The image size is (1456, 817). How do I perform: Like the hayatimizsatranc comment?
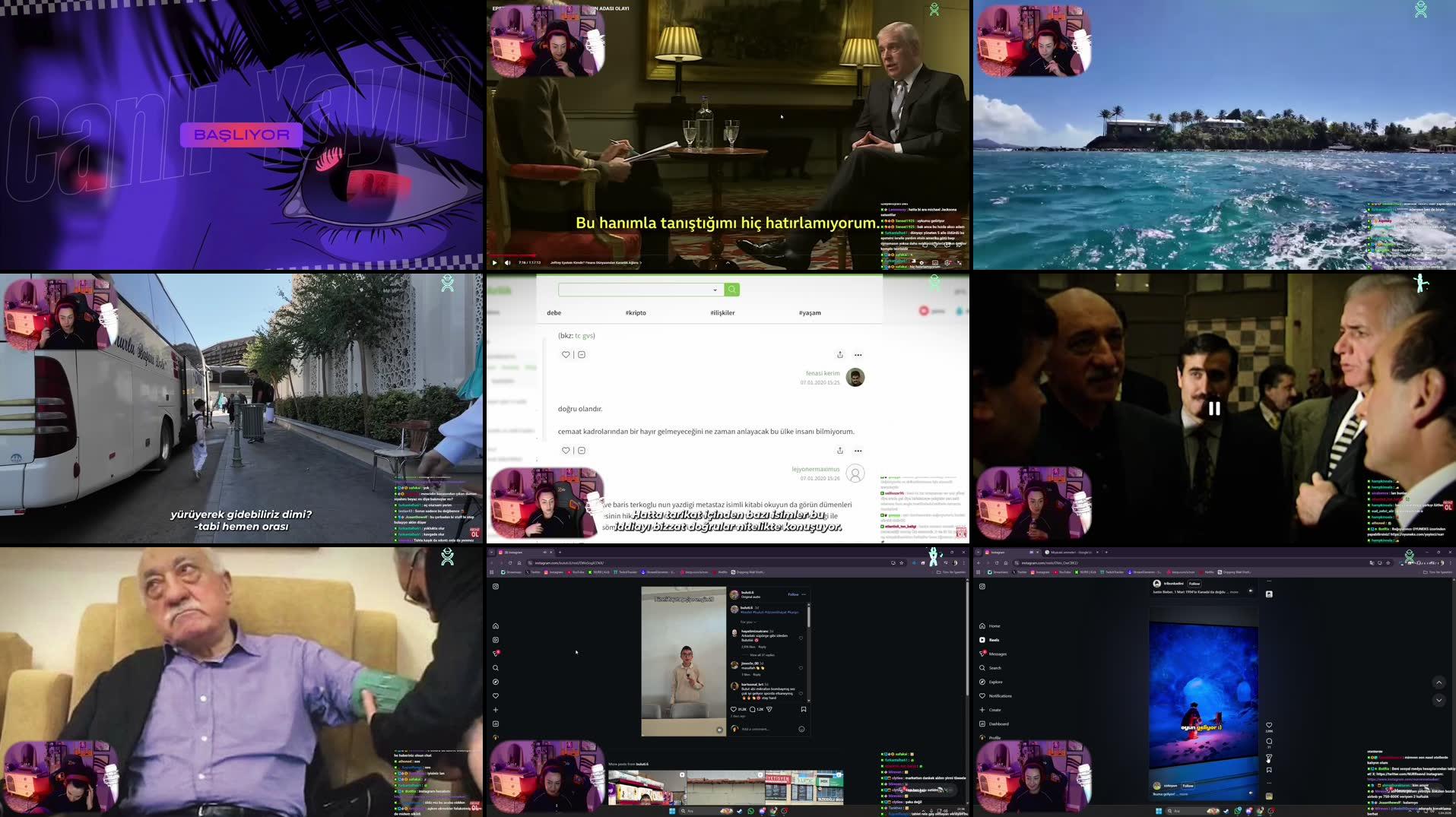coord(801,638)
